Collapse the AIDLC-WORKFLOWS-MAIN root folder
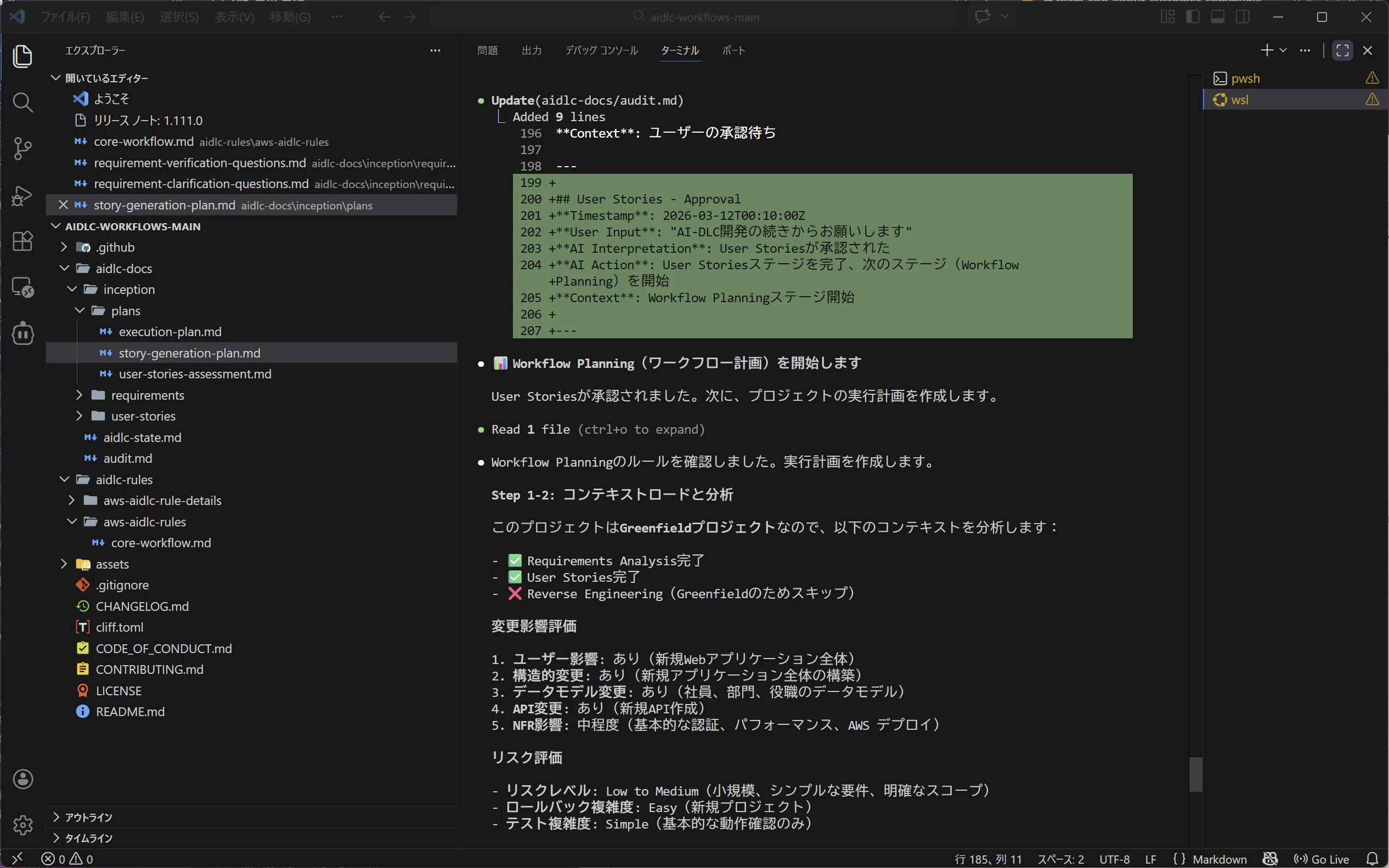The height and width of the screenshot is (868, 1389). coord(251,226)
